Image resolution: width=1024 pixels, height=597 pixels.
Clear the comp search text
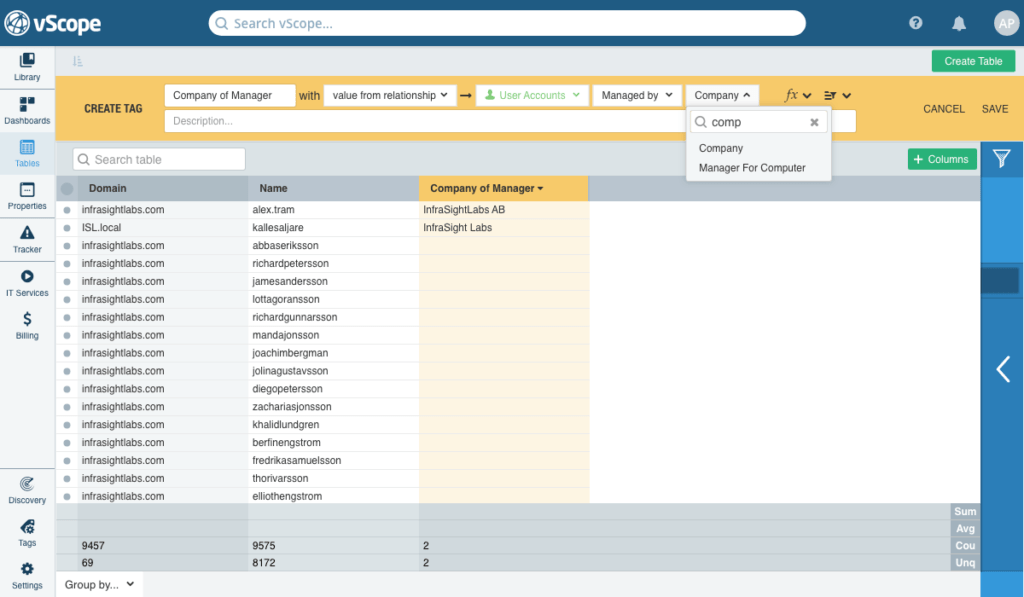point(814,122)
